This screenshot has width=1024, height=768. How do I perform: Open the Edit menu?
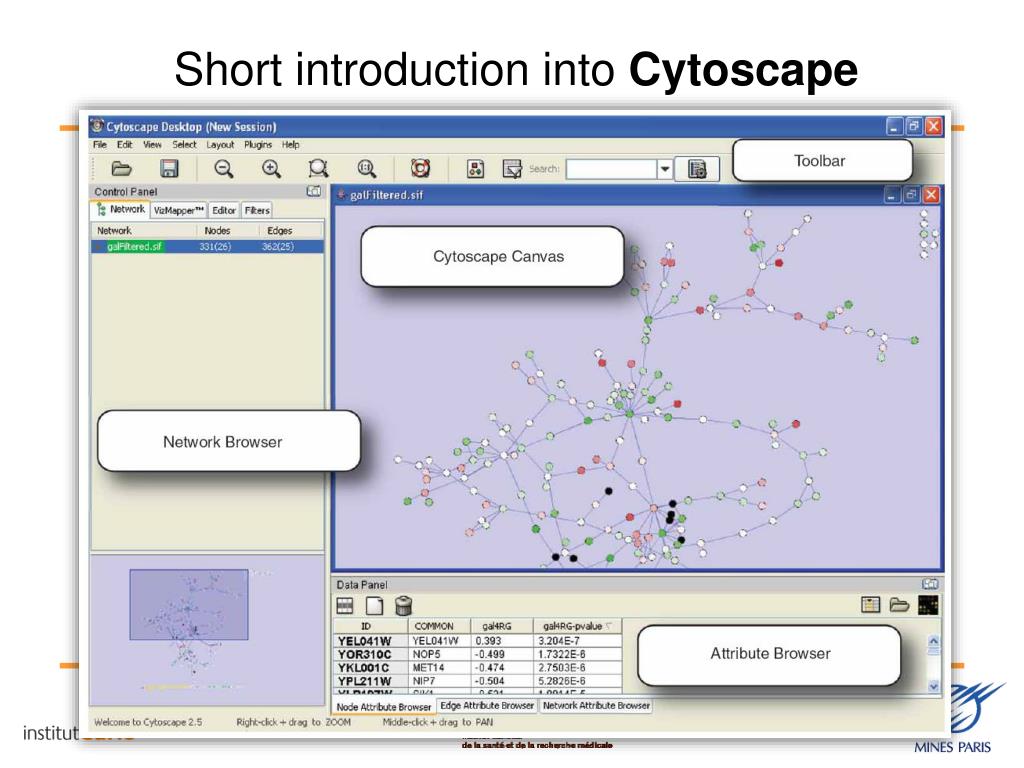point(124,145)
